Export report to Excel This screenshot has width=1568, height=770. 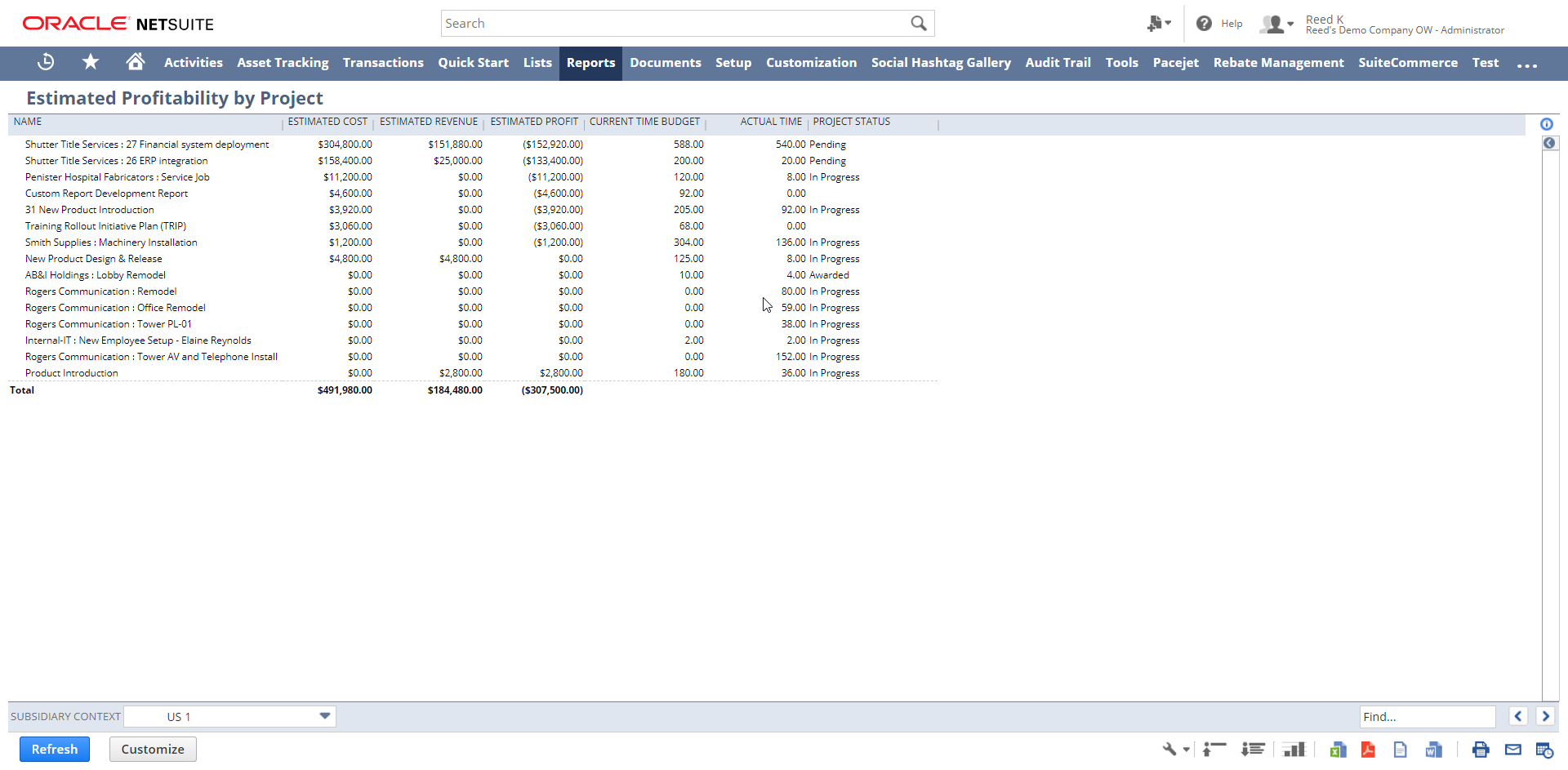(x=1337, y=750)
